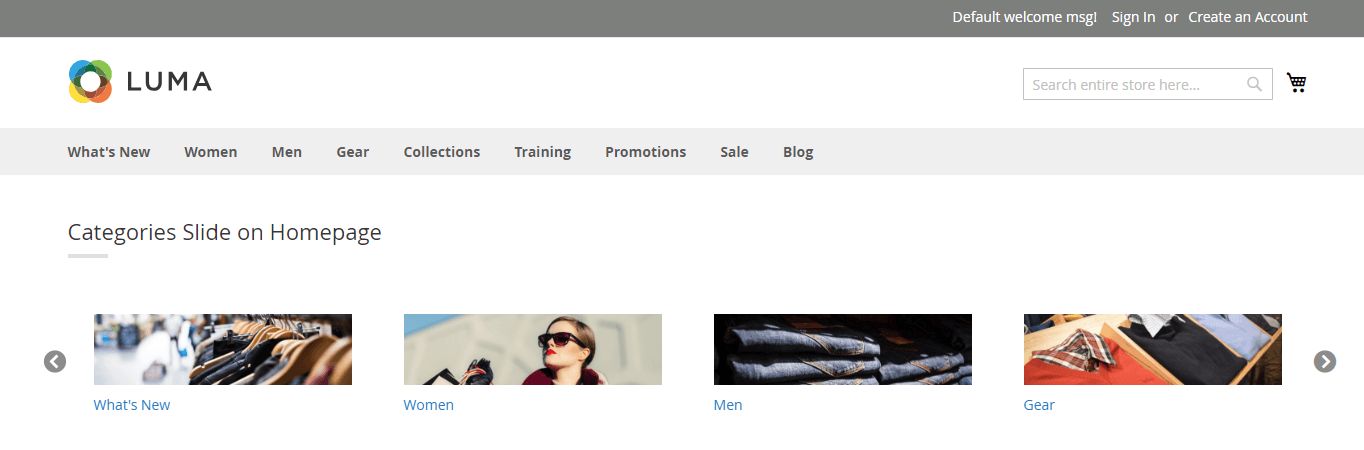Focus the search entire store field
Viewport: 1364px width, 450px height.
pyautogui.click(x=1148, y=84)
